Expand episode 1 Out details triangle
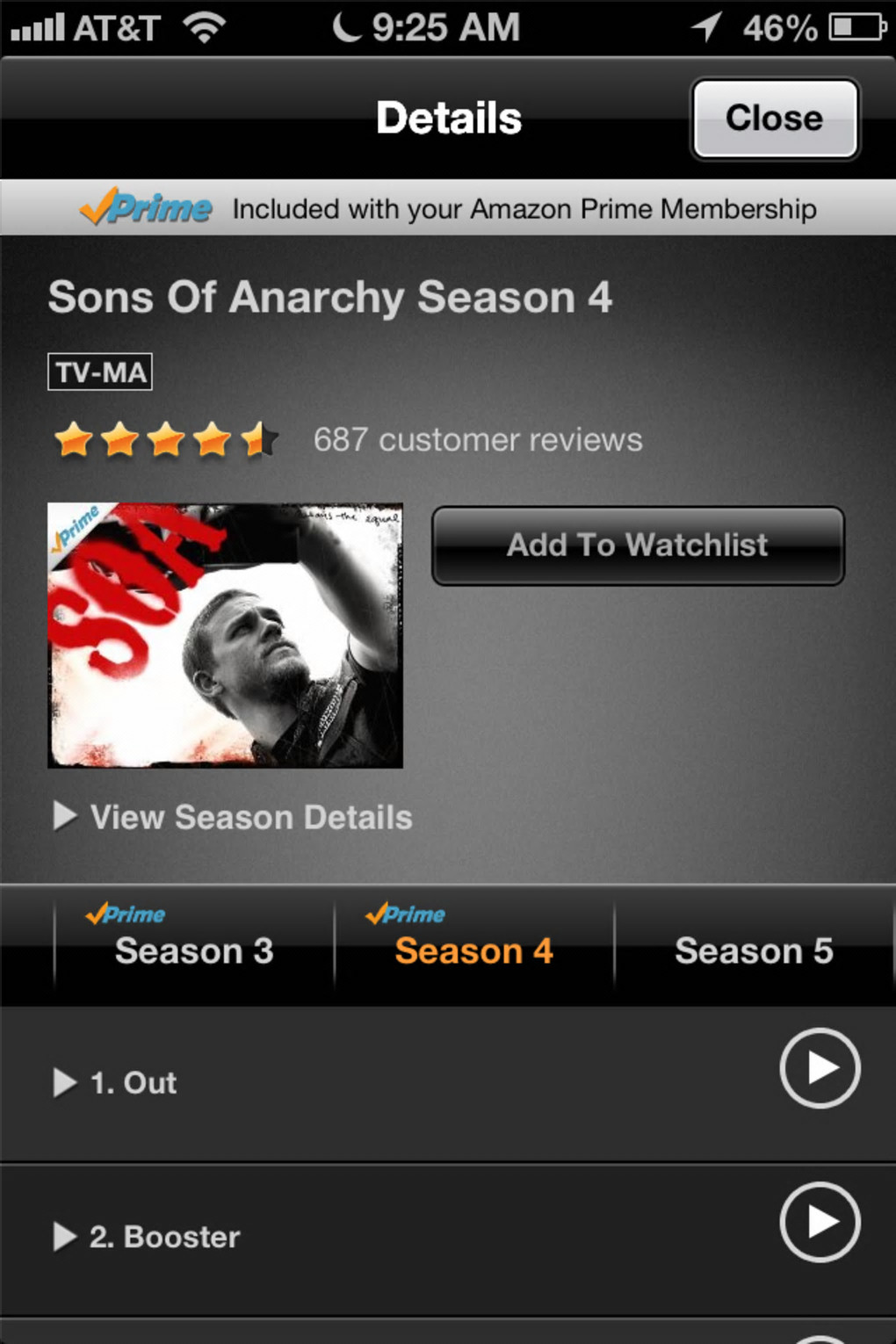 click(x=64, y=1082)
